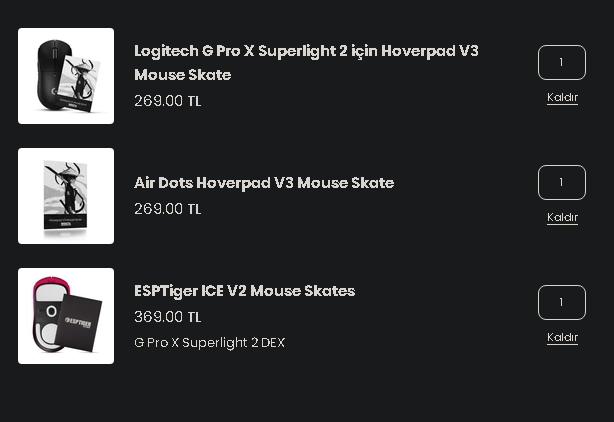
Task: Open the Air Dots Hoverpad V3 Mouse Skate title
Action: click(x=264, y=183)
